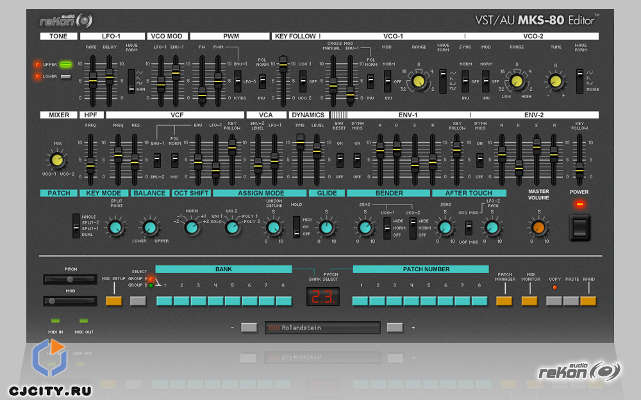Viewport: 641px width, 400px height.
Task: Click the patch name display field
Action: 323,328
